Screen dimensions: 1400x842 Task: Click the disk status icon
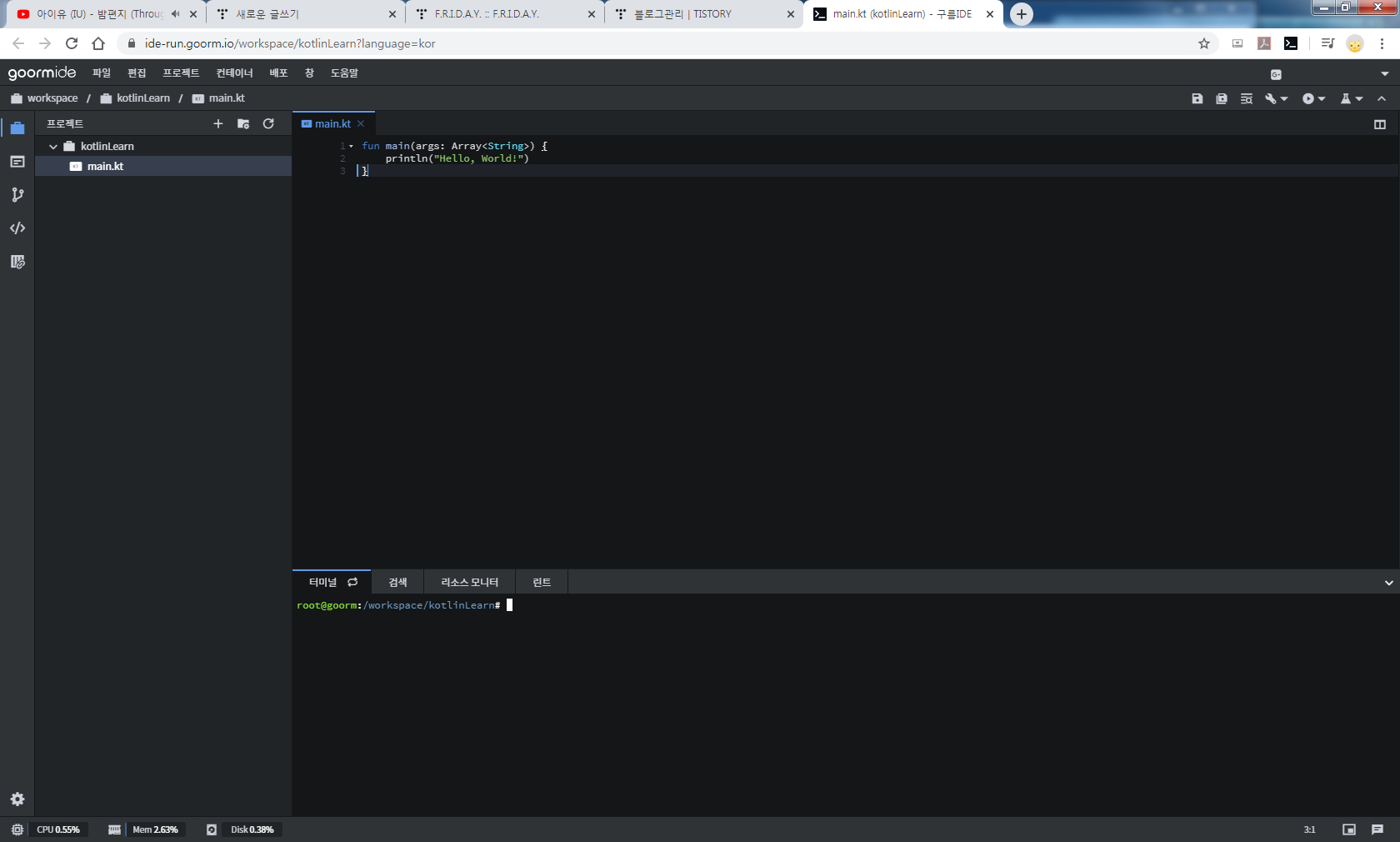click(212, 829)
